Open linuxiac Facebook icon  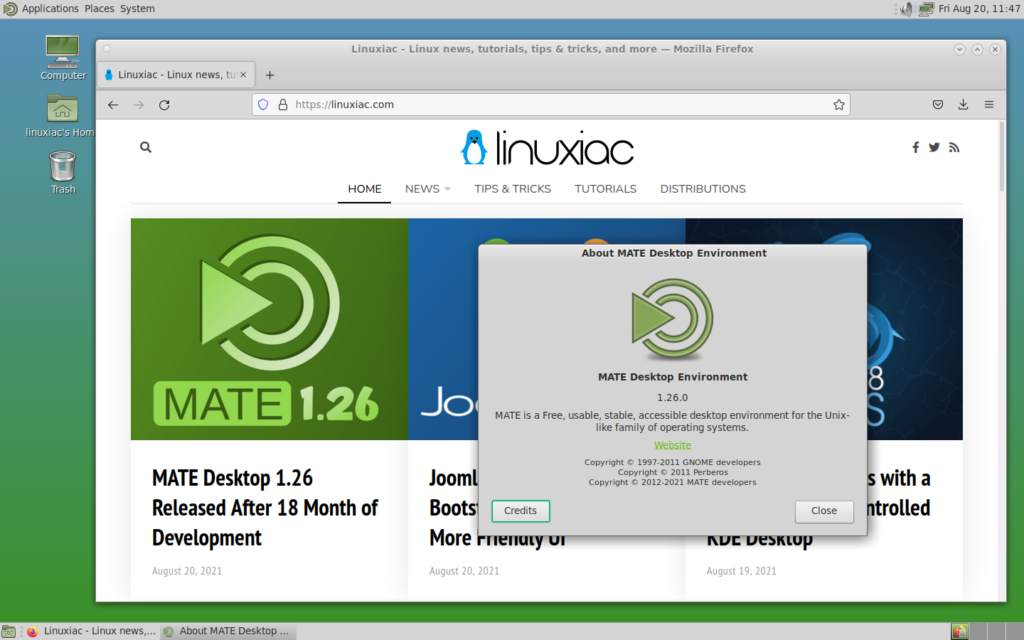[x=916, y=148]
